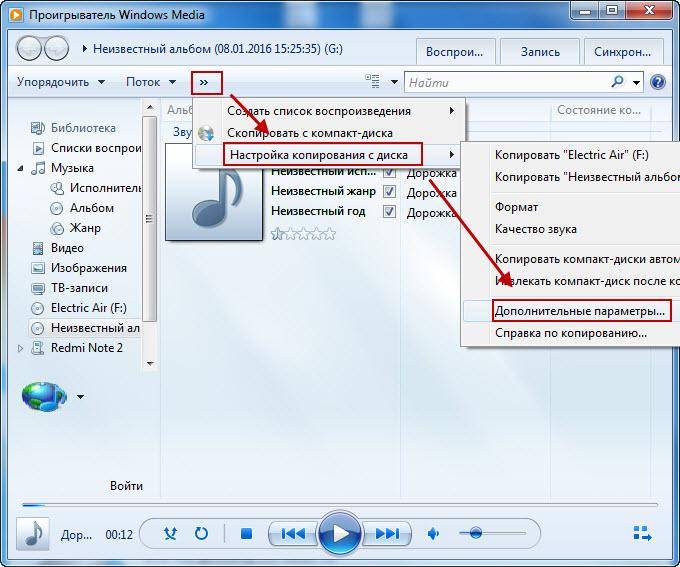Image resolution: width=680 pixels, height=567 pixels.
Task: Toggle repeat playback
Action: [201, 533]
